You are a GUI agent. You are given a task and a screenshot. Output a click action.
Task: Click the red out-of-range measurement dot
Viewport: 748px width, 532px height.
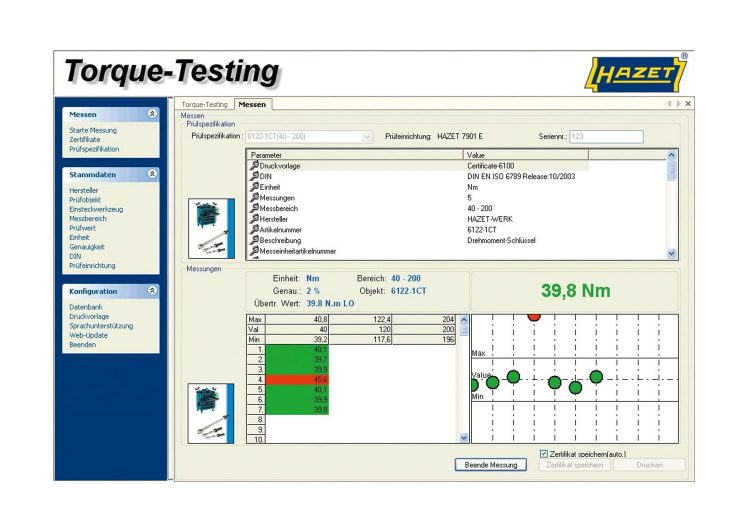(534, 316)
